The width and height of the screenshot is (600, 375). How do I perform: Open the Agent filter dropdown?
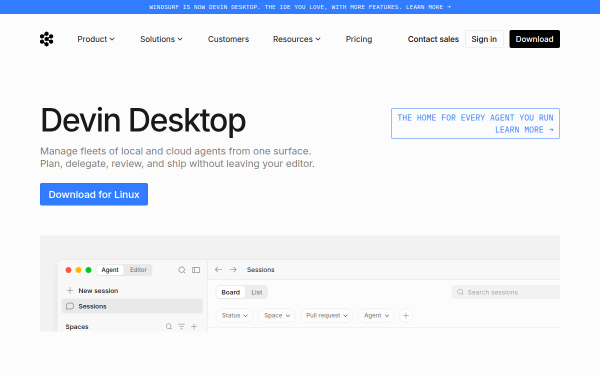coord(376,315)
